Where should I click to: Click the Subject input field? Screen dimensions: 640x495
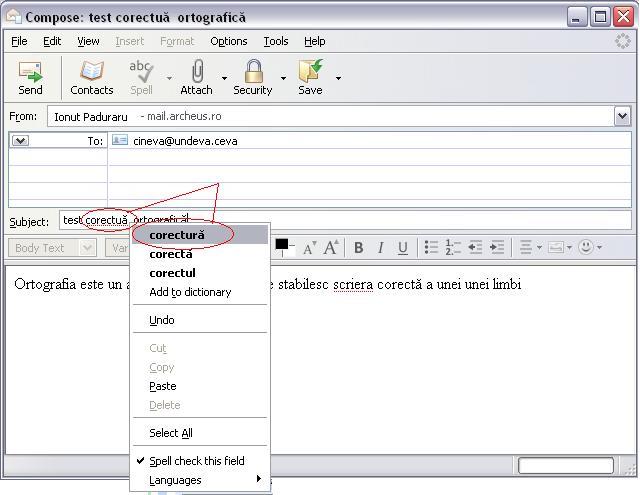pyautogui.click(x=345, y=220)
